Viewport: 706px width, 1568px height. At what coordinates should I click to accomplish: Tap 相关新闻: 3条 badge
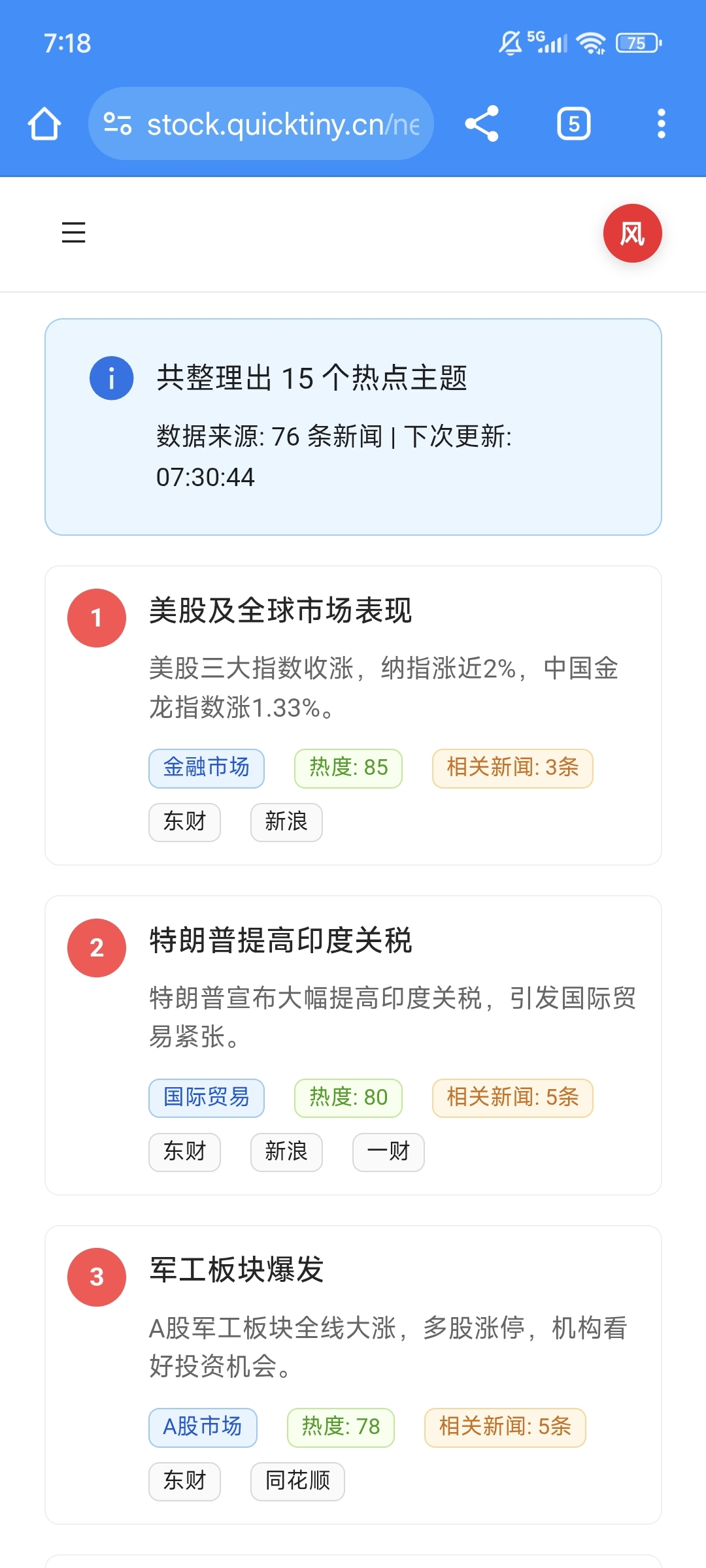[513, 768]
